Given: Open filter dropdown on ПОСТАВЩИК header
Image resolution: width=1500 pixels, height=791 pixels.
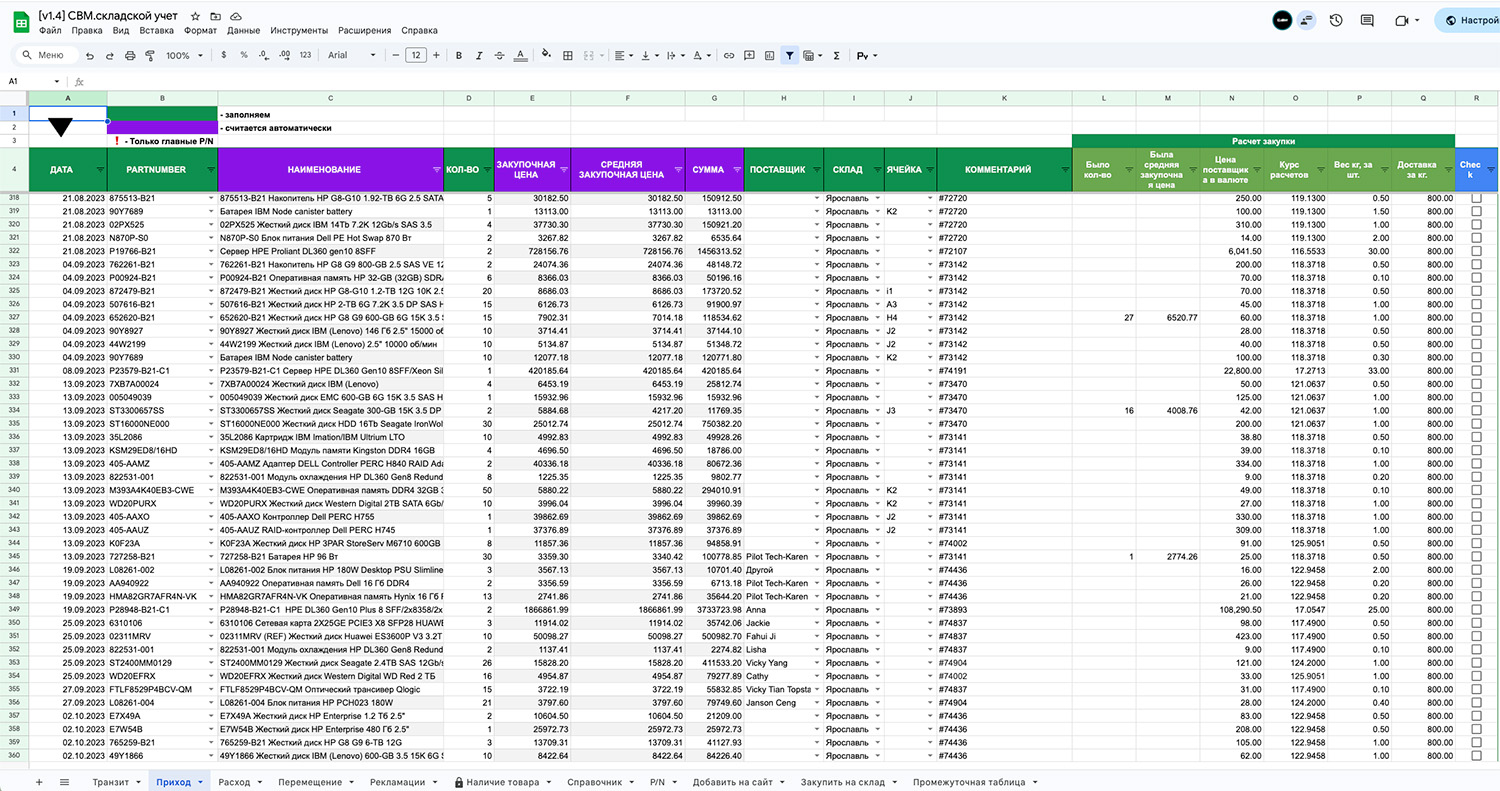Looking at the screenshot, I should click(x=815, y=170).
